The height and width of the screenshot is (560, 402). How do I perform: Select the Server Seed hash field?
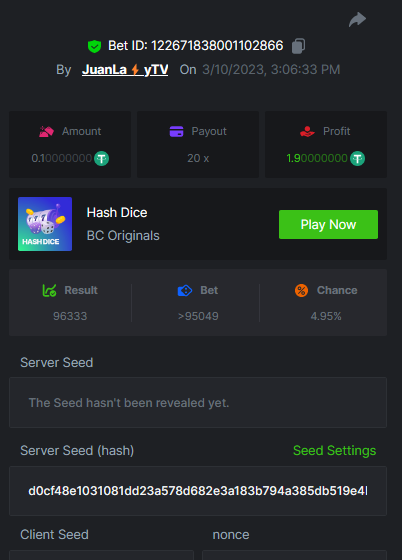point(198,491)
